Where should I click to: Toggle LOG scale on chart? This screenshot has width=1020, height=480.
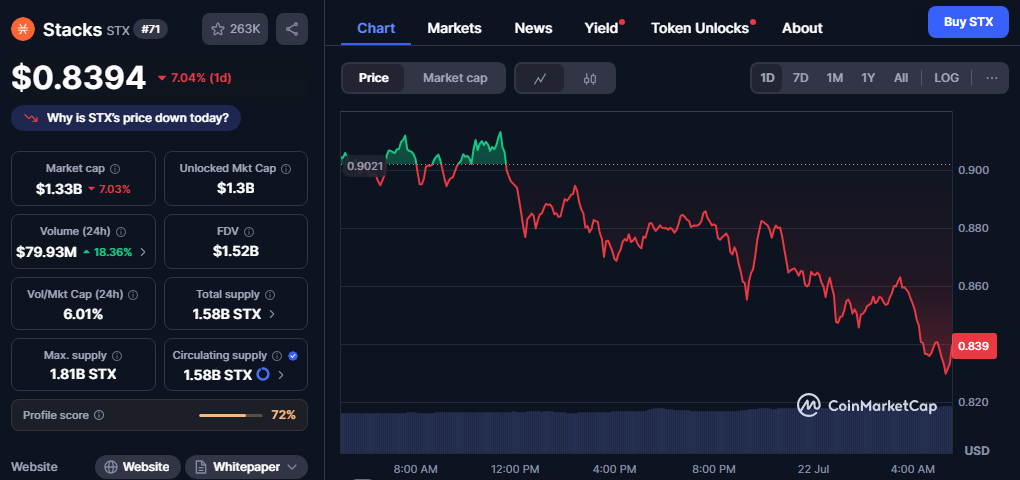point(946,78)
